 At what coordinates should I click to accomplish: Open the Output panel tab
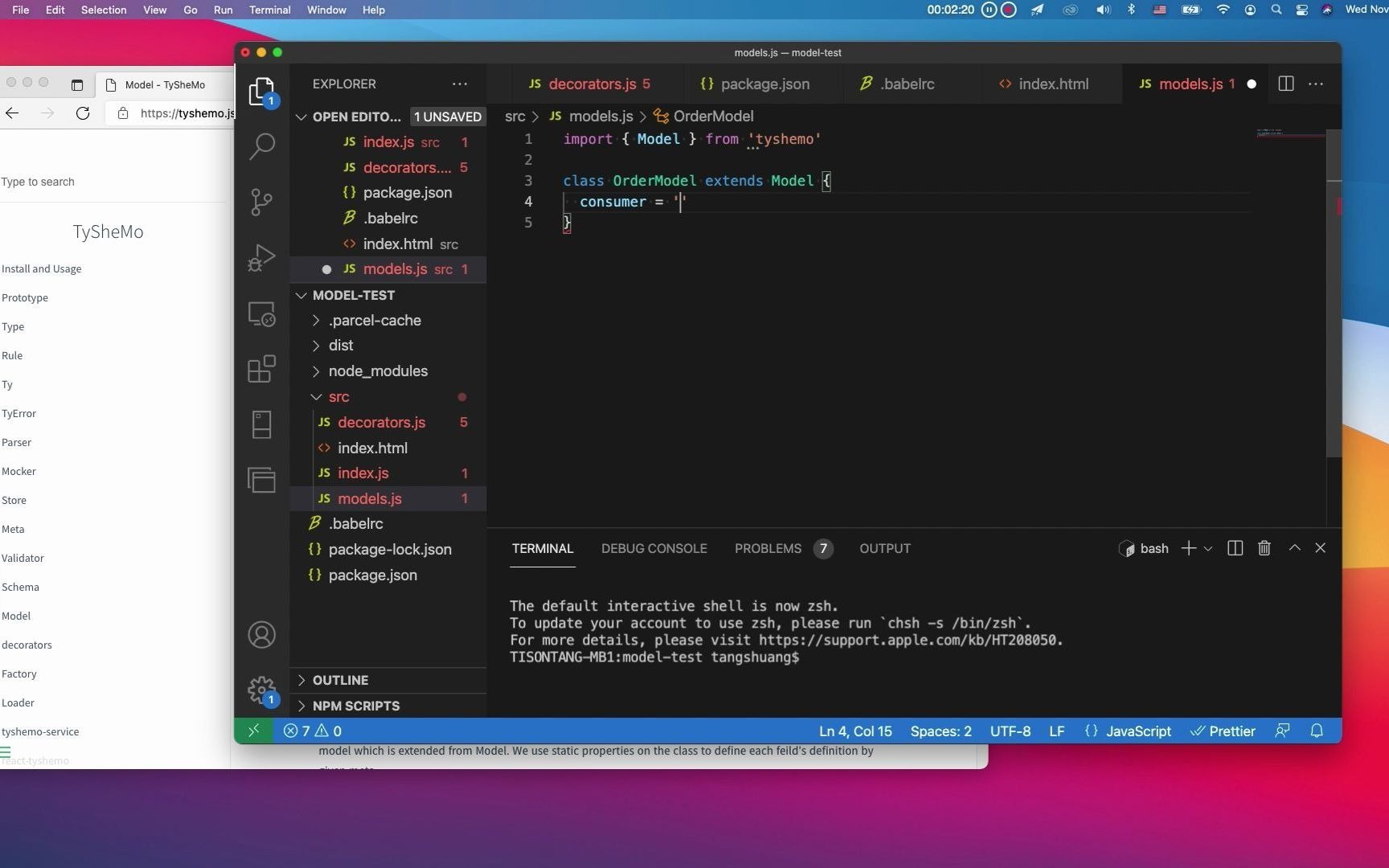point(885,548)
